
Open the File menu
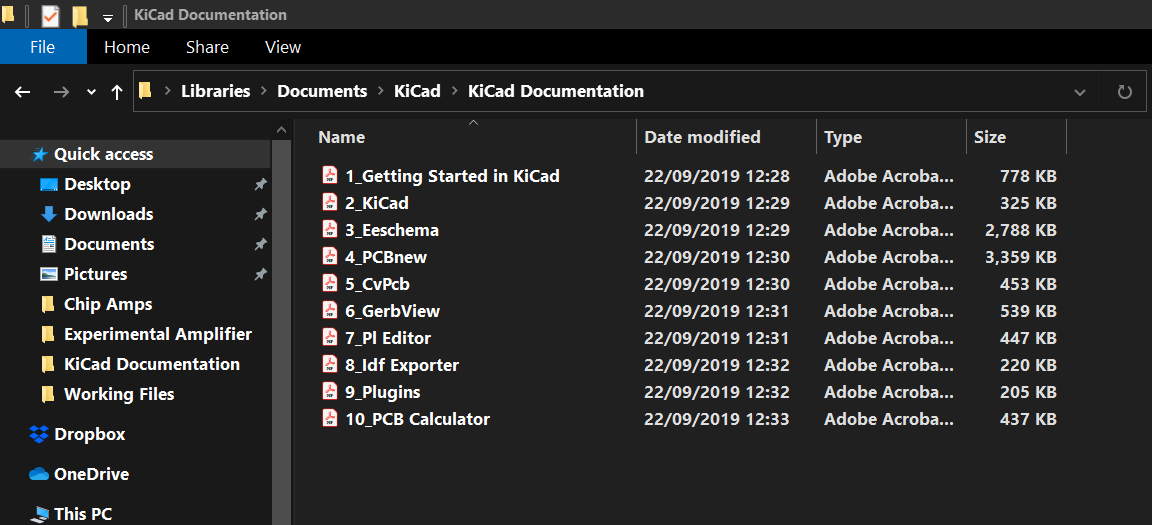(x=43, y=47)
